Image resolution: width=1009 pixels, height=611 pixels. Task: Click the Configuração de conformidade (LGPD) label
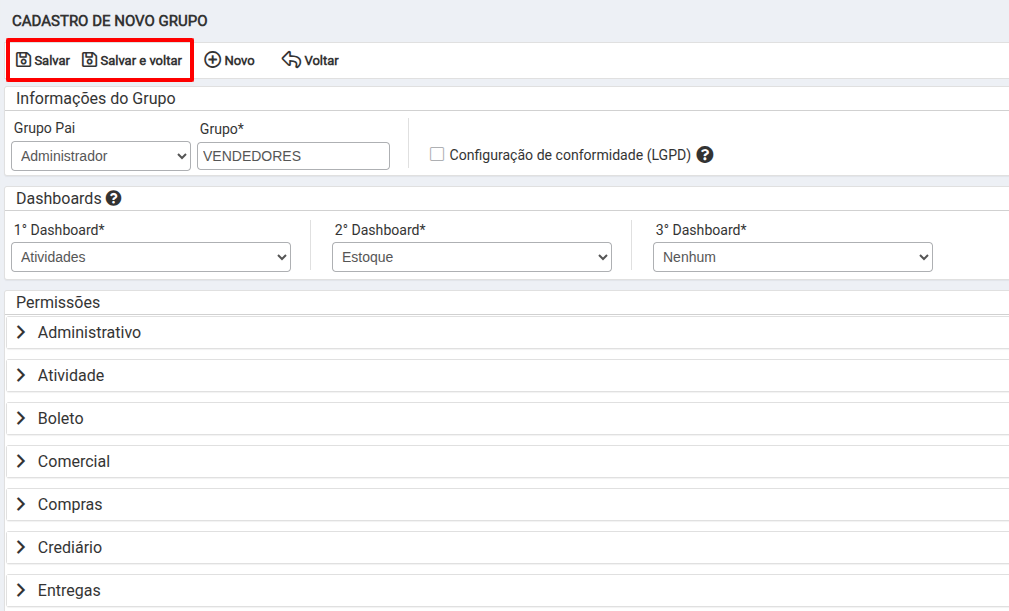[570, 155]
